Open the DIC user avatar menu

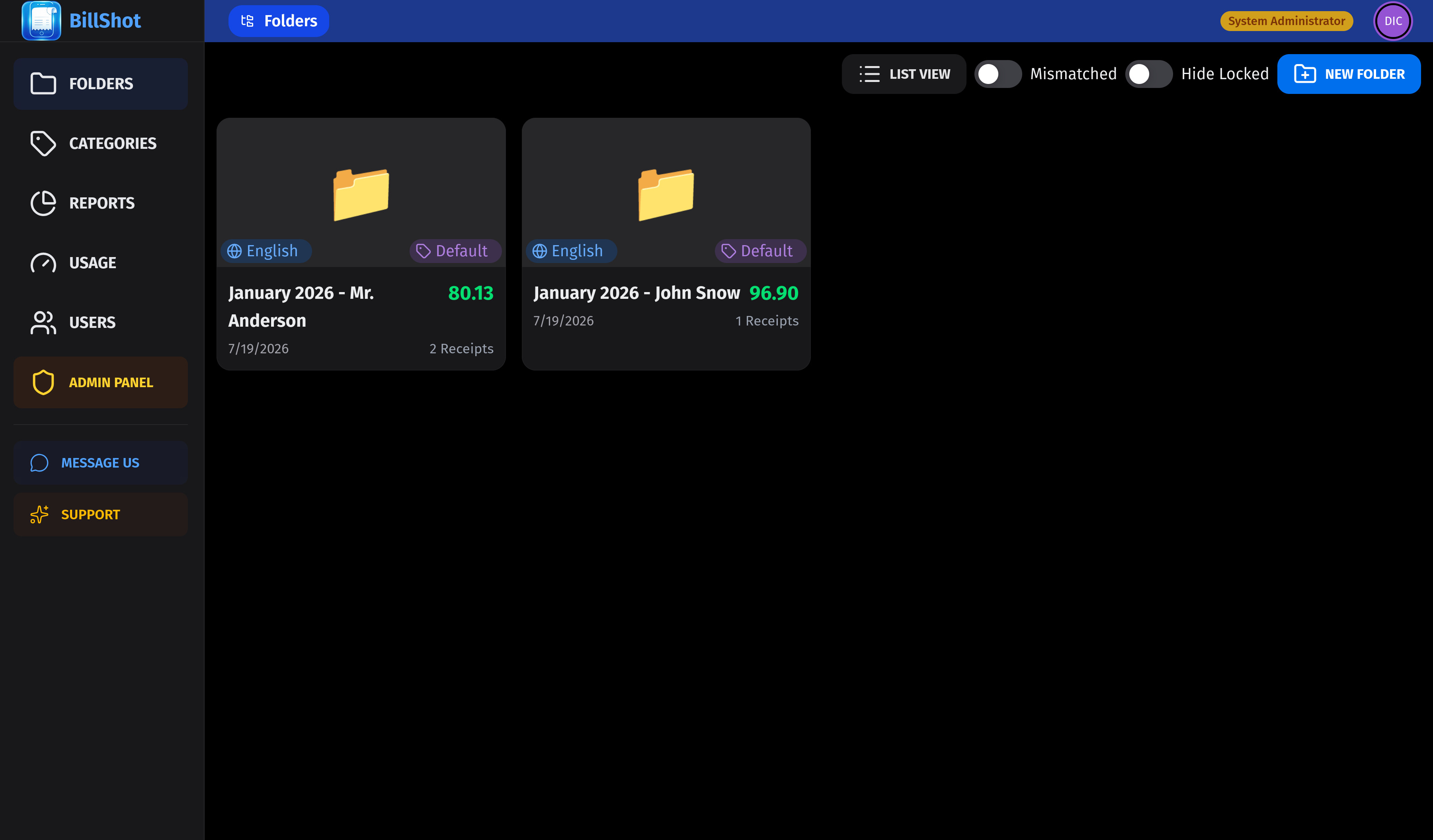point(1393,21)
